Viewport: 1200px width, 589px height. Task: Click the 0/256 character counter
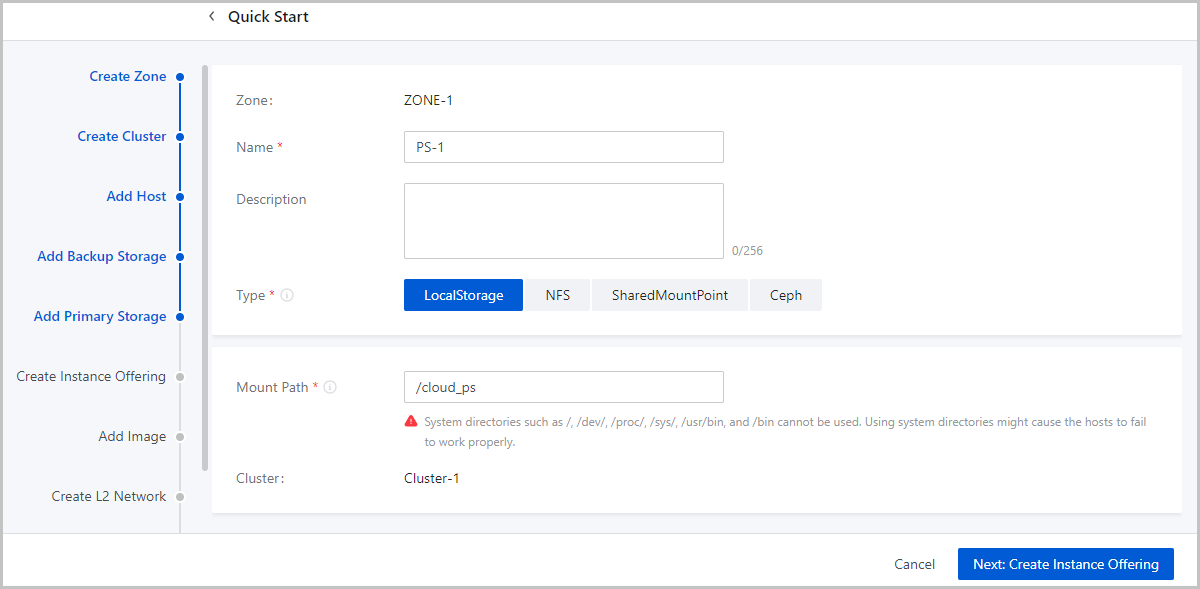(x=747, y=251)
